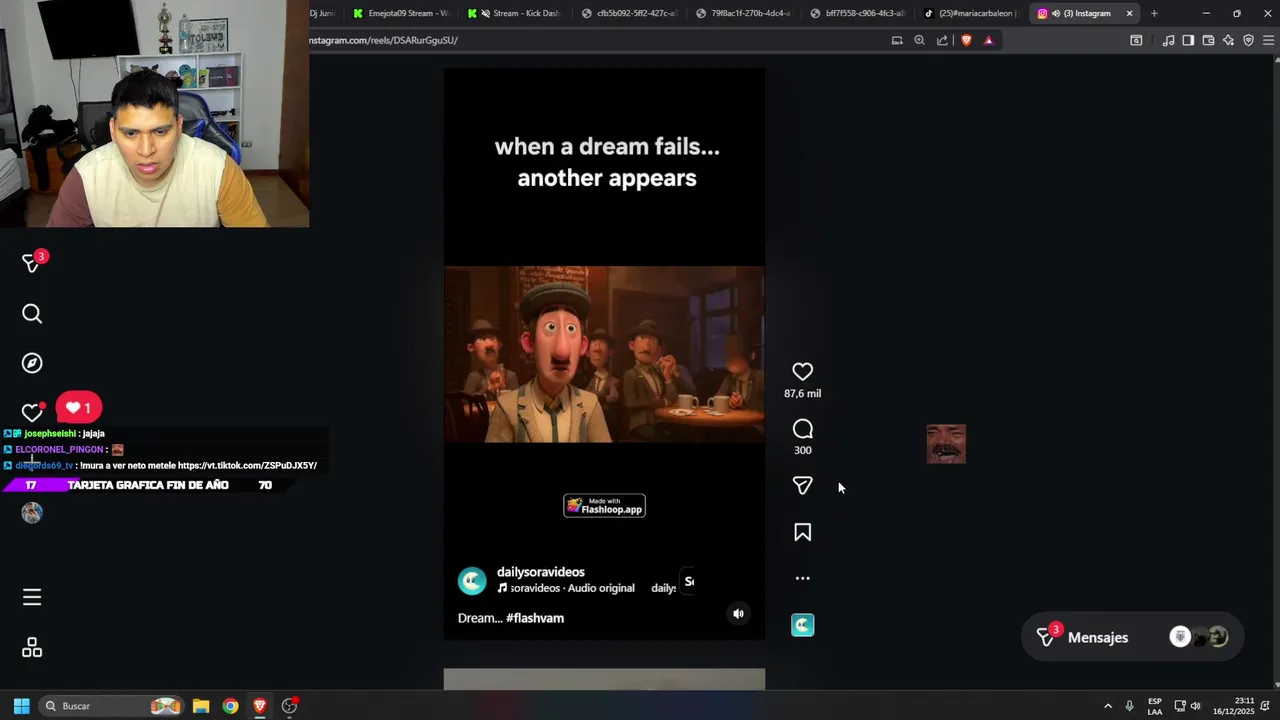
Task: Click the Brave browser taskbar icon
Action: 260,706
